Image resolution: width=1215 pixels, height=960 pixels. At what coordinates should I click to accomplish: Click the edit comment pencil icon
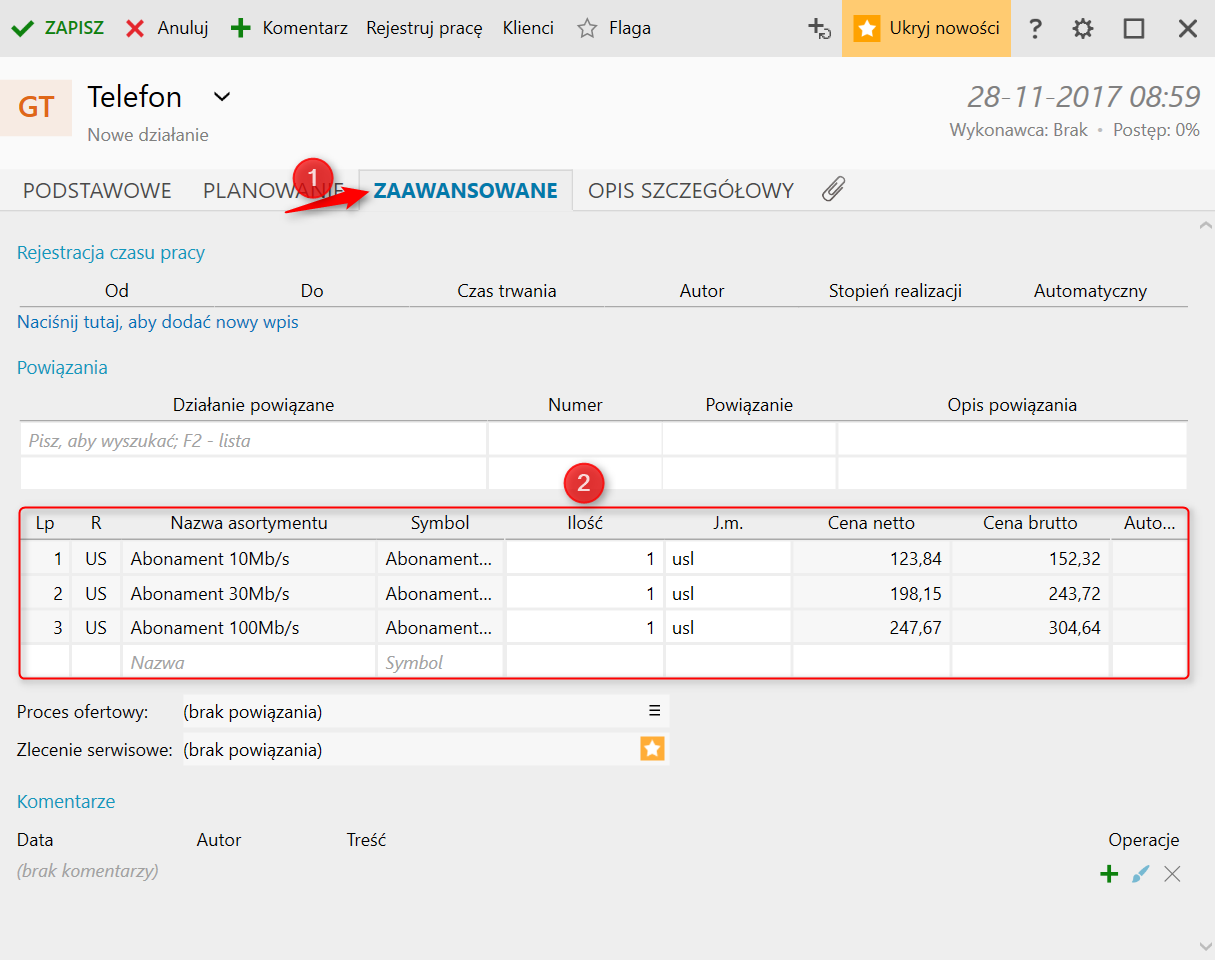click(1140, 874)
